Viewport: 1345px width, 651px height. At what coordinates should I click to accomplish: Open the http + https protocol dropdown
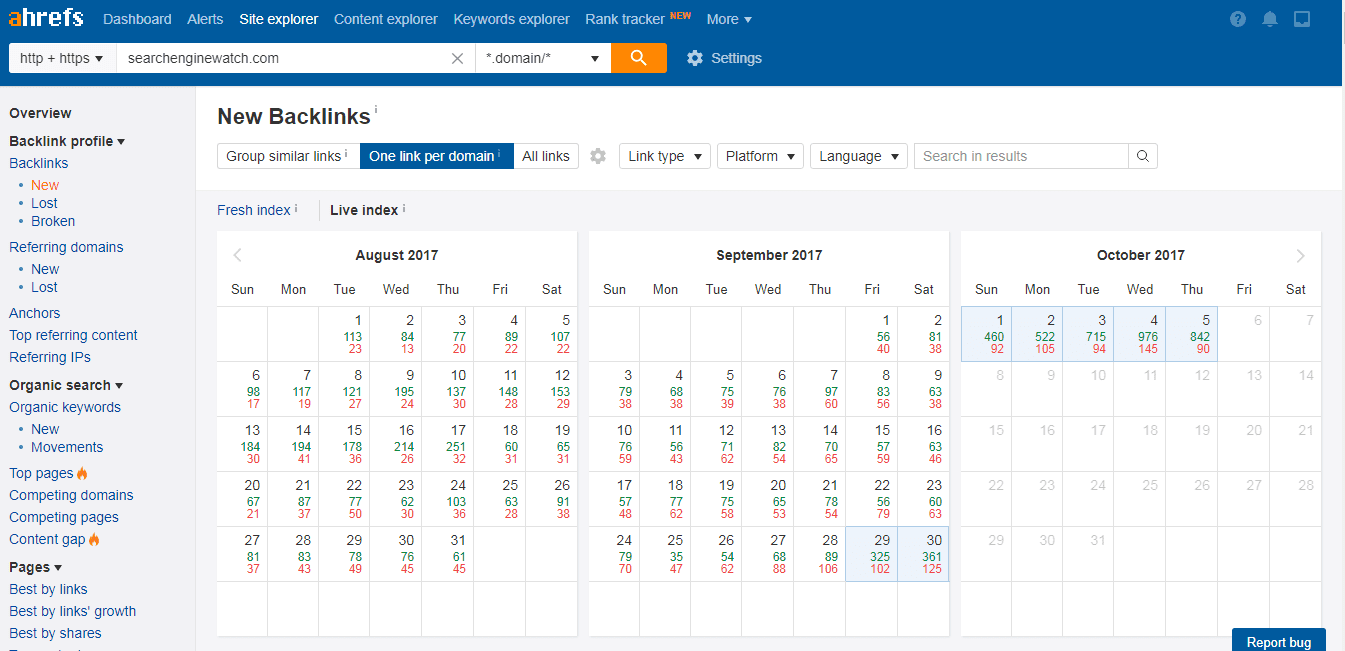coord(62,58)
